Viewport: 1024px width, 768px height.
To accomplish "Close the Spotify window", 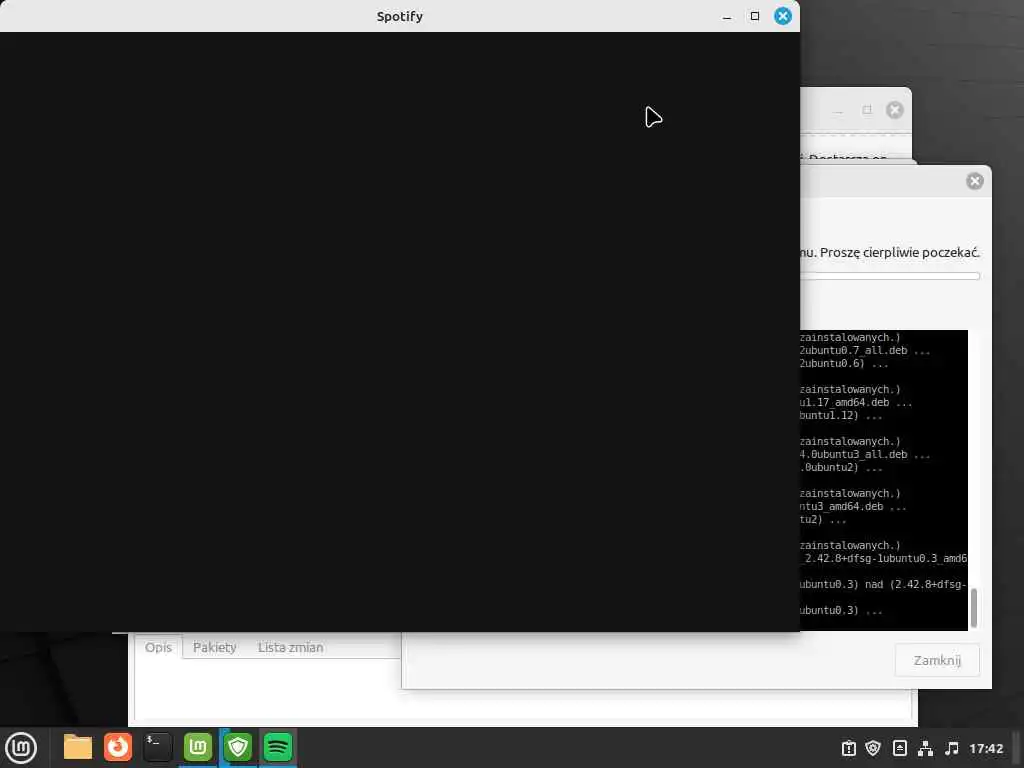I will pyautogui.click(x=783, y=16).
